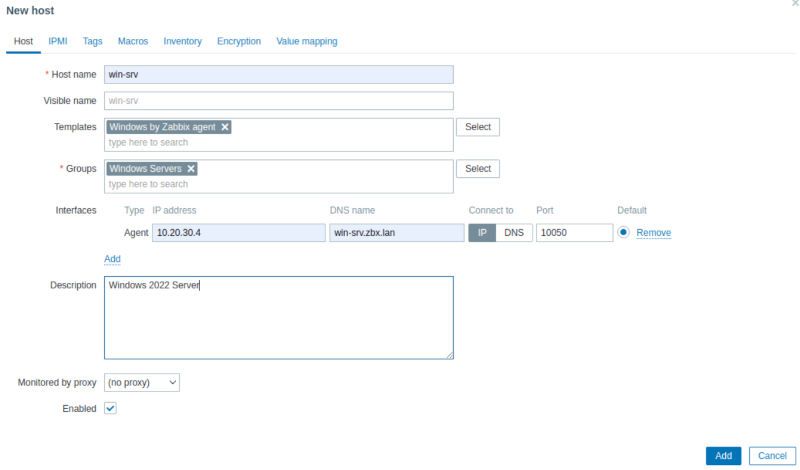The height and width of the screenshot is (470, 800).
Task: Set Connect to DNS
Action: (514, 233)
